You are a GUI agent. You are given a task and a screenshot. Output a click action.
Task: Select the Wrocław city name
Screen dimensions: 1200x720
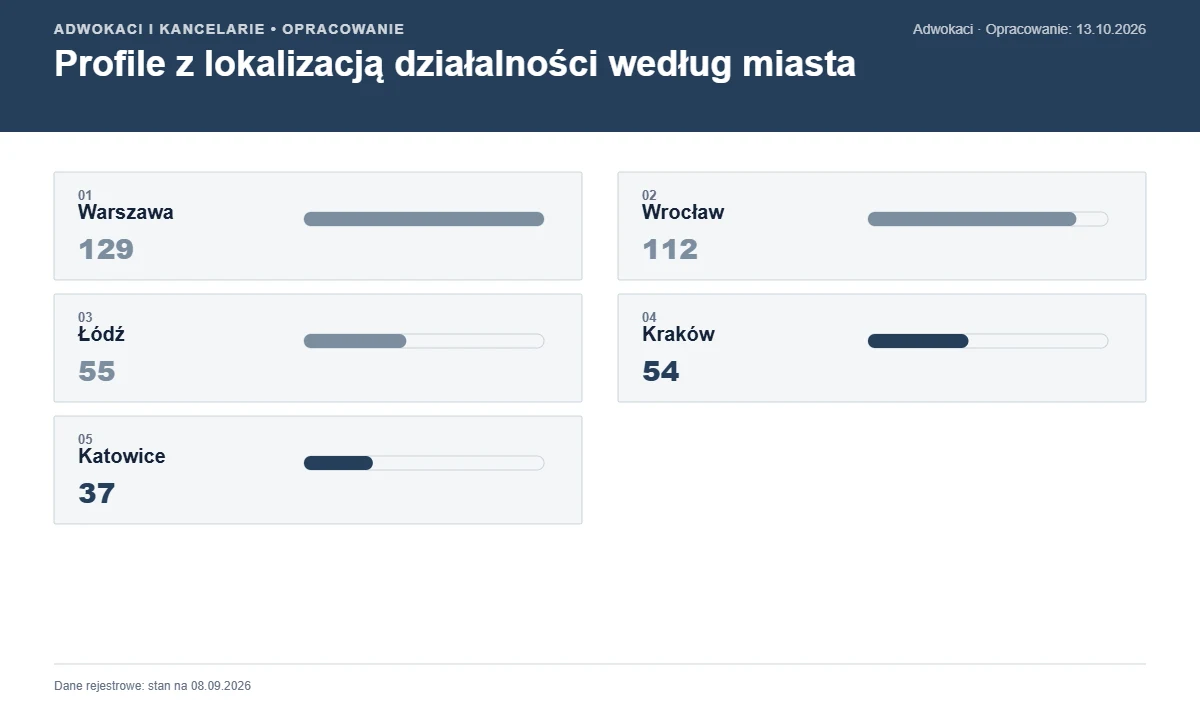tap(683, 212)
